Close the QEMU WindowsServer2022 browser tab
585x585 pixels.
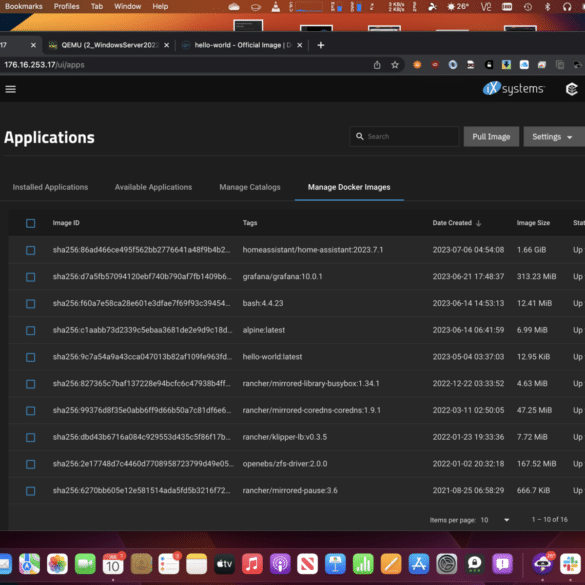(x=166, y=45)
